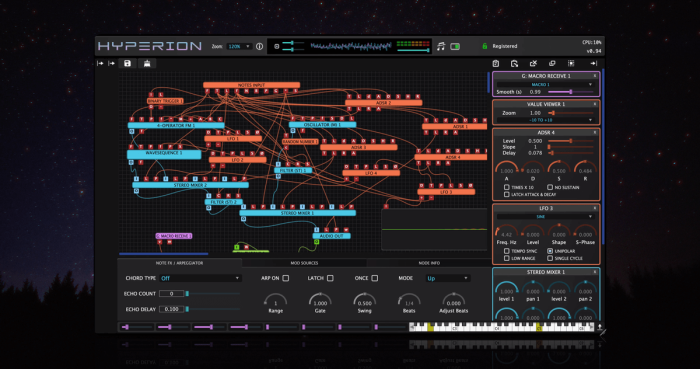Click the save patch disk icon
Image resolution: width=700 pixels, height=369 pixels.
[127, 63]
